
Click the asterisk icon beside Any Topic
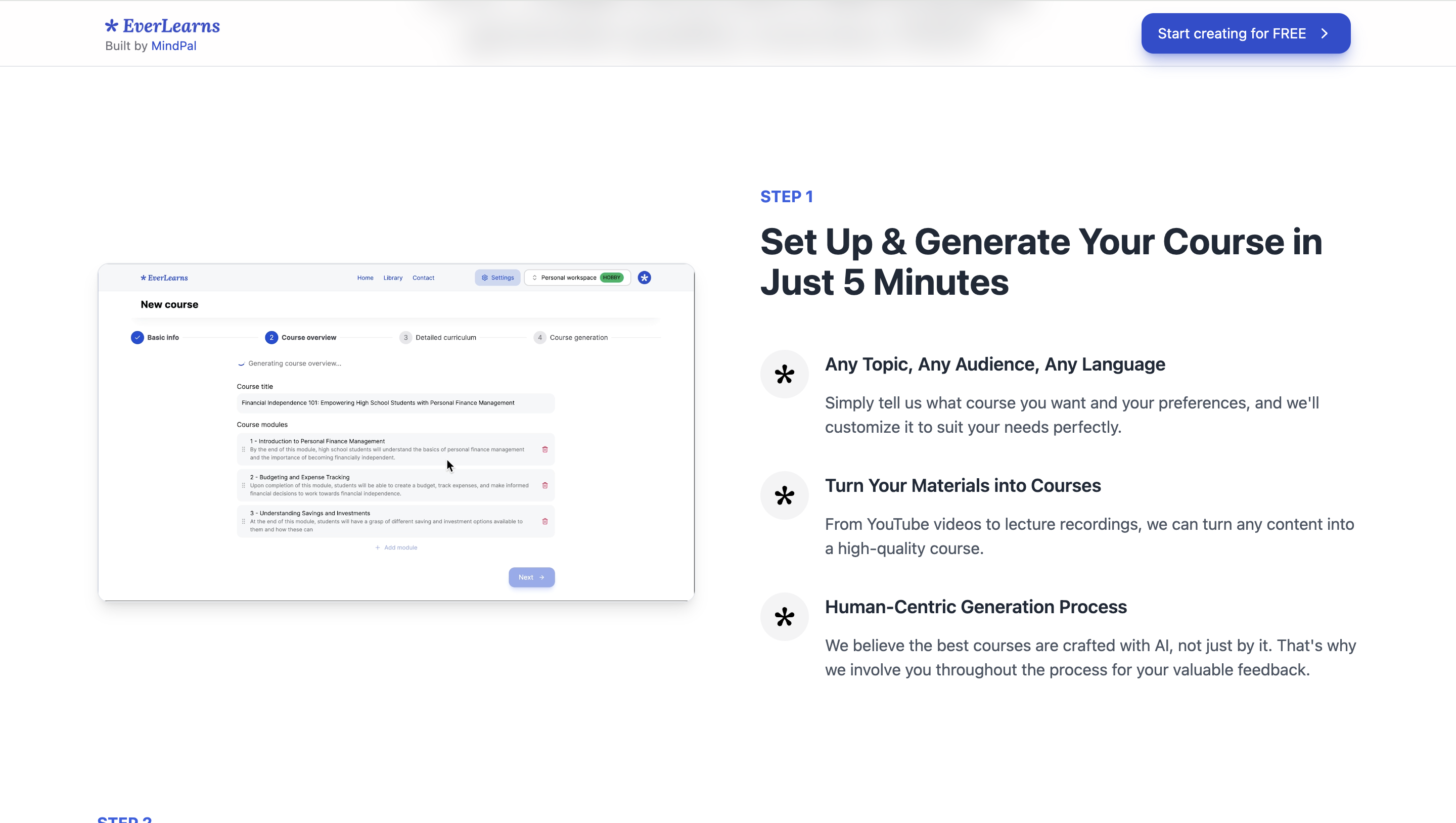pyautogui.click(x=784, y=374)
